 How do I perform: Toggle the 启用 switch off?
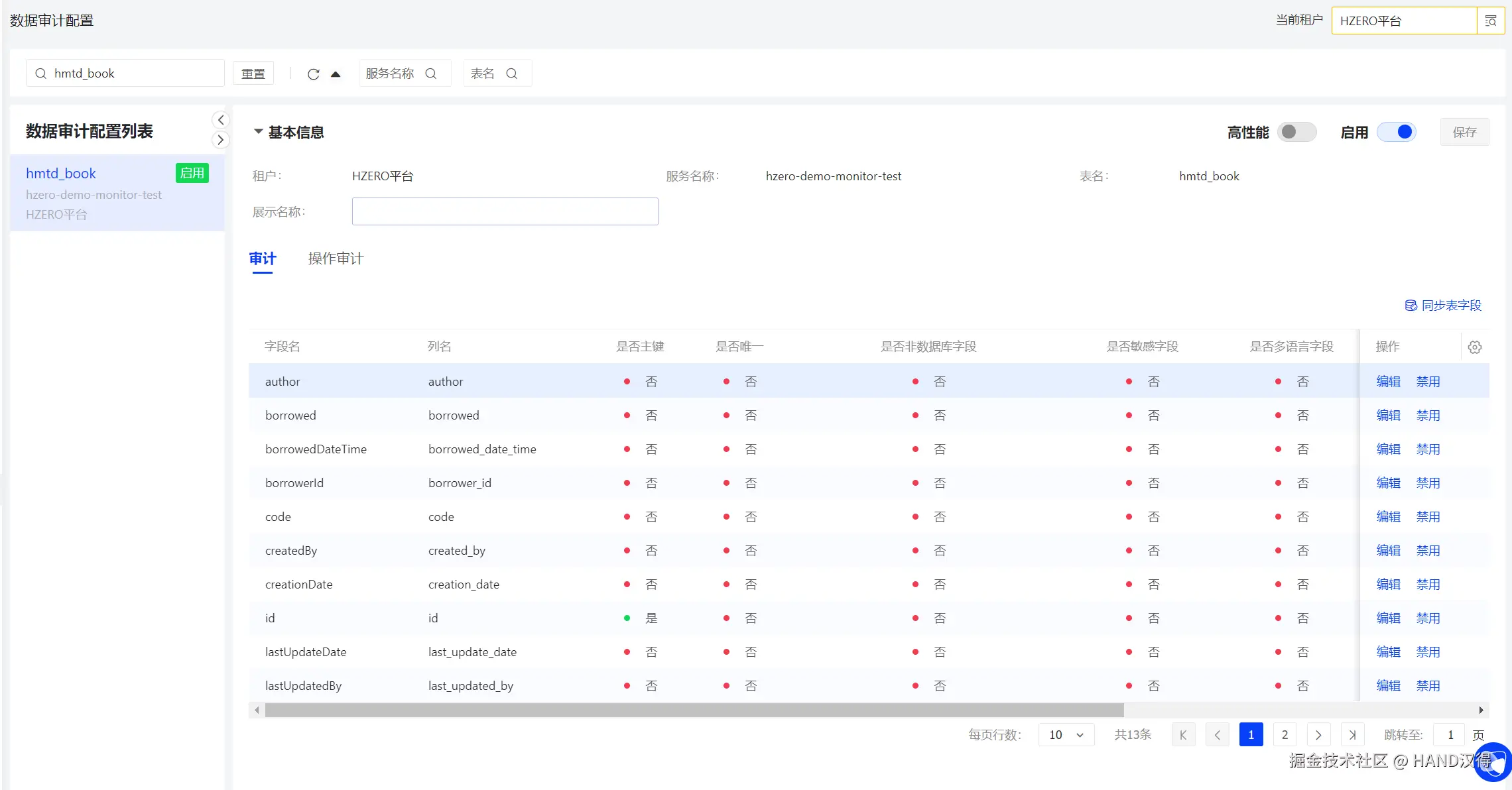pos(1397,132)
